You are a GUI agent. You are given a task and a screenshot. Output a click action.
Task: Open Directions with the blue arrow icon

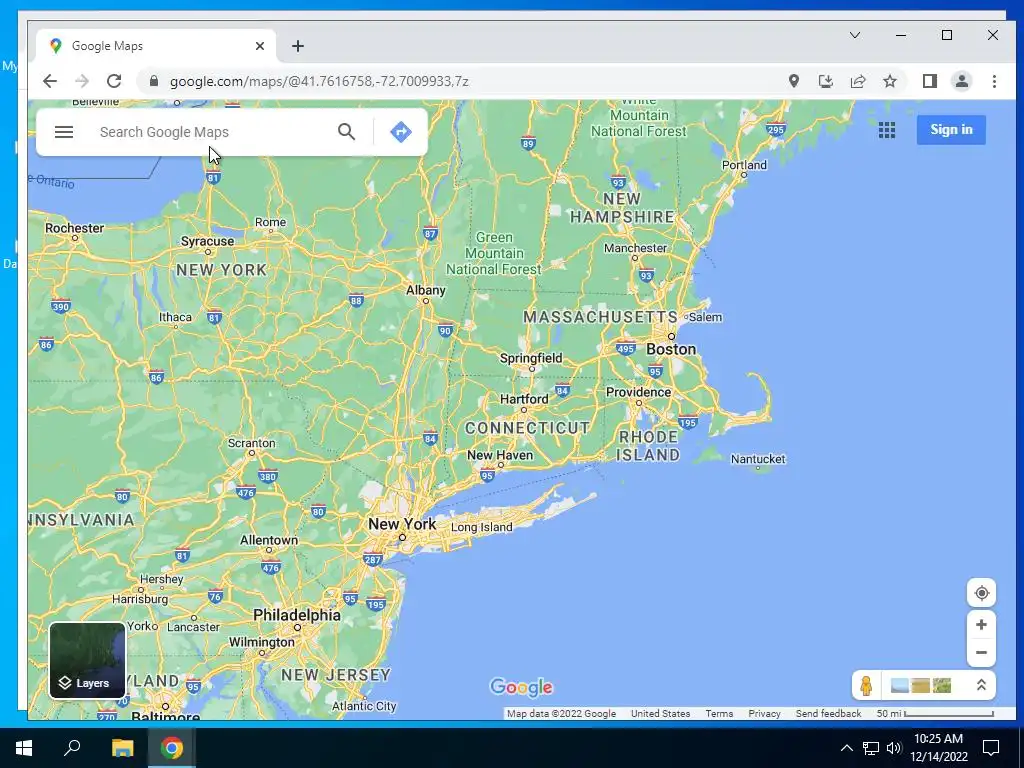(400, 132)
